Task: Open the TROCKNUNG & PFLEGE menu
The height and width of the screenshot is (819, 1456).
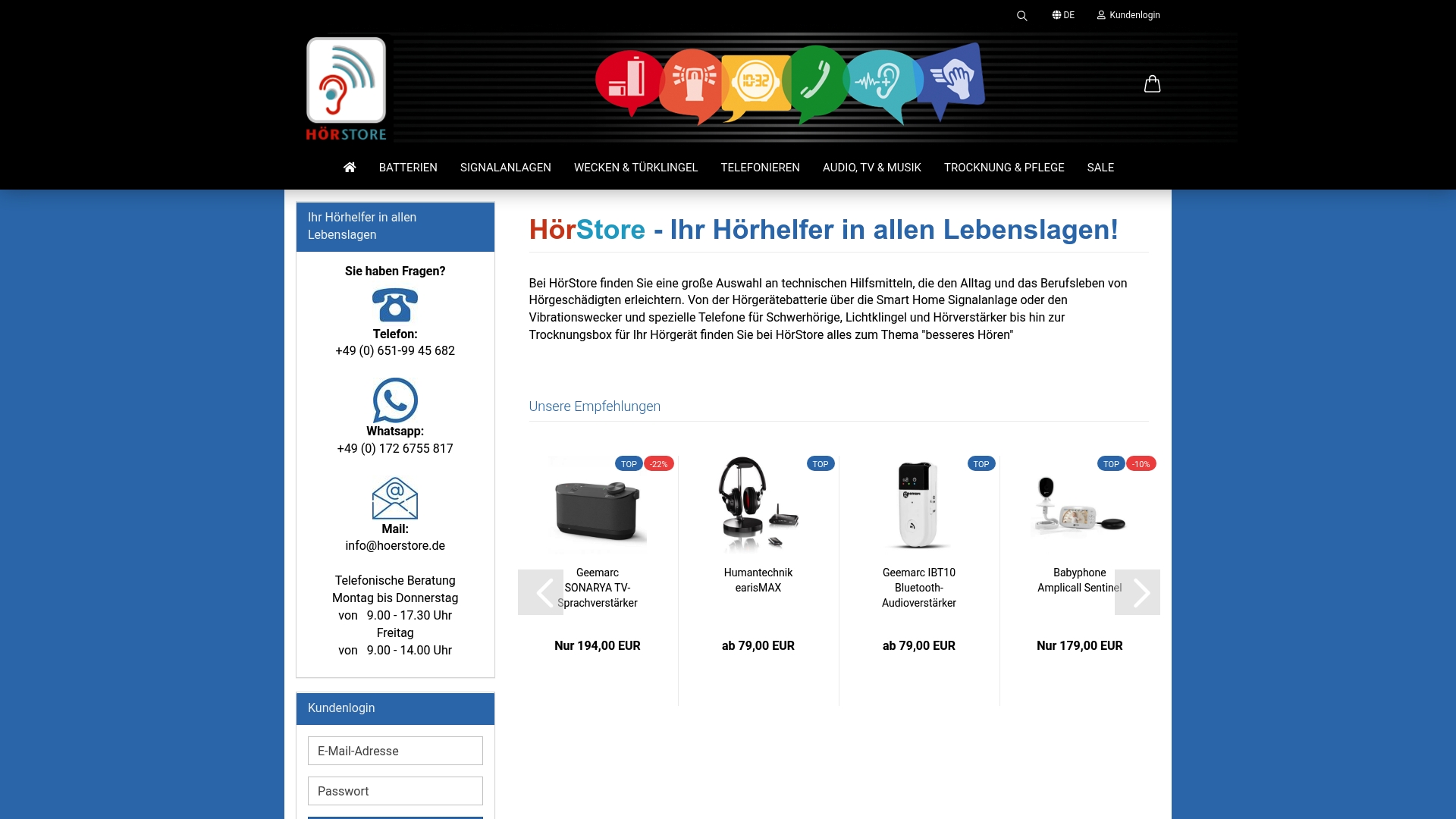Action: (x=1004, y=167)
